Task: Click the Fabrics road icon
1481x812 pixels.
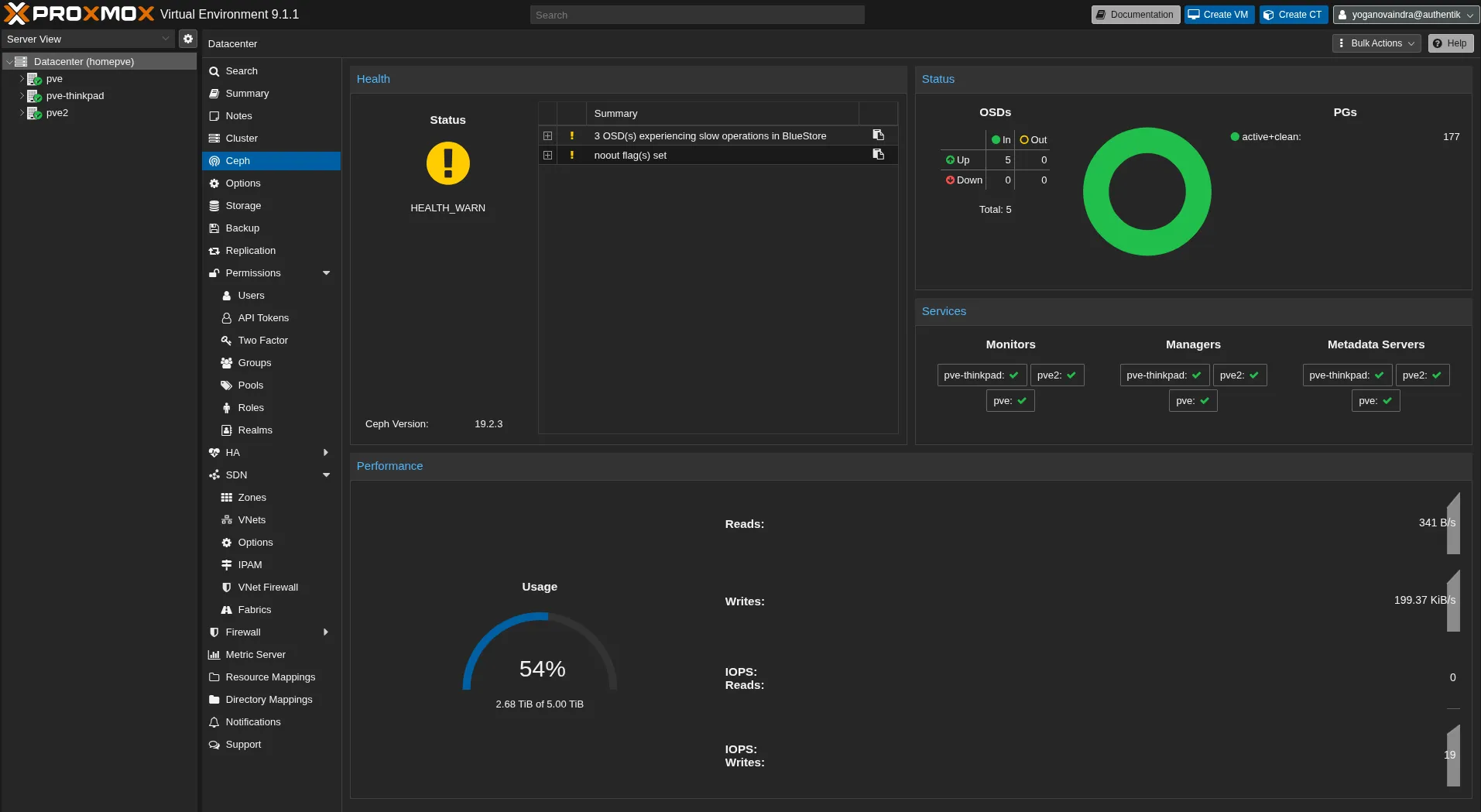Action: tap(227, 610)
